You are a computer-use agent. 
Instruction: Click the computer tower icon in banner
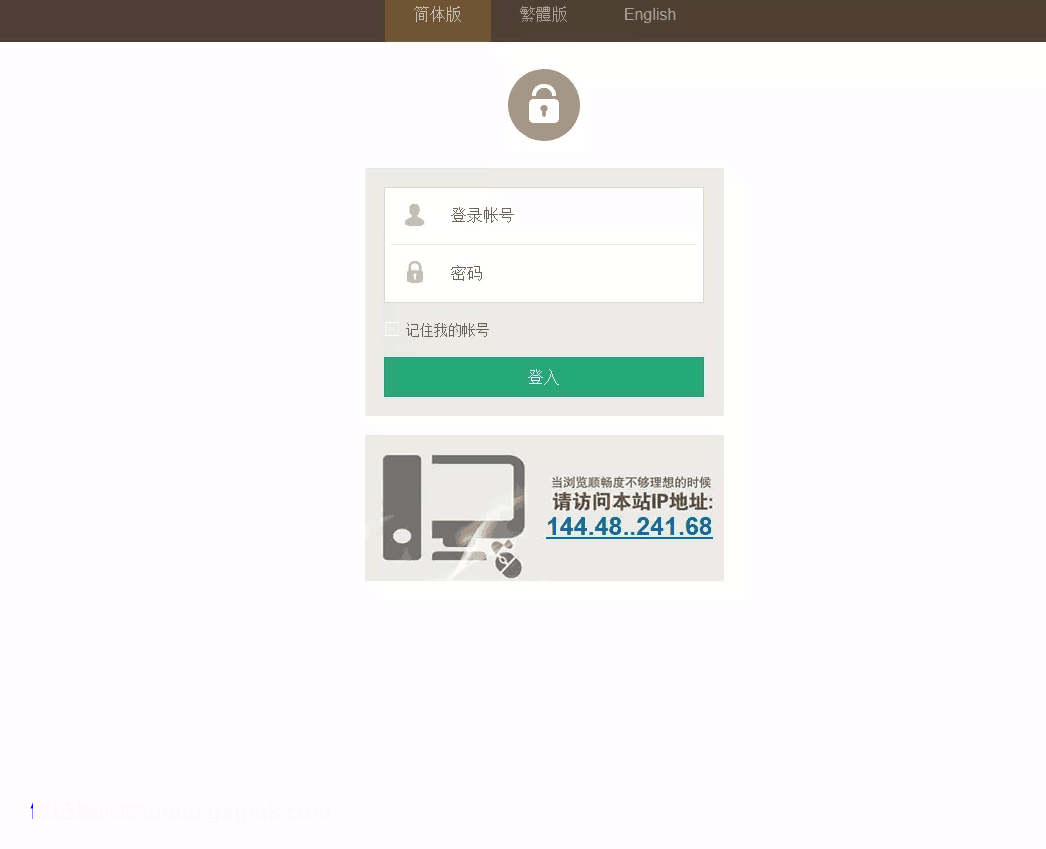click(x=402, y=508)
